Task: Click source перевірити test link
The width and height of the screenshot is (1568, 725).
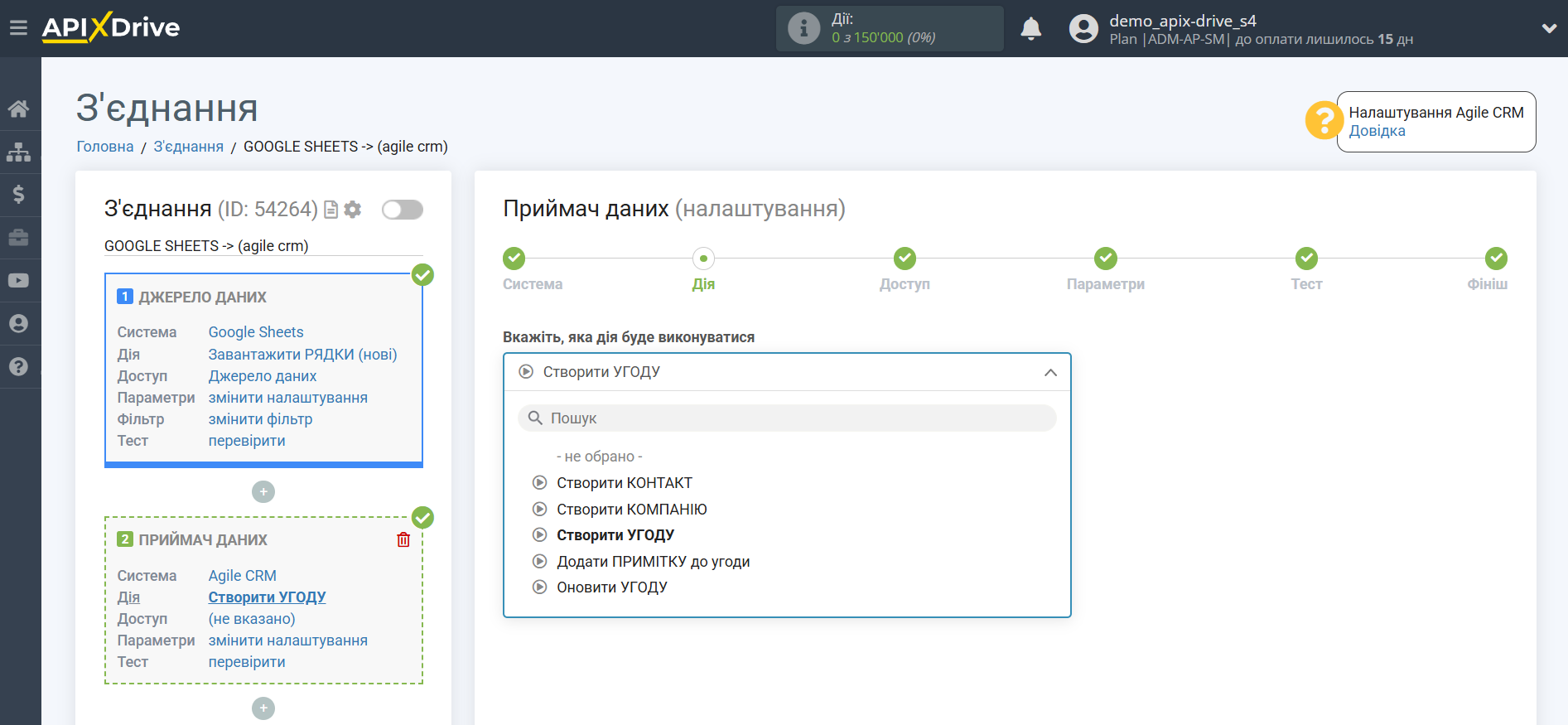Action: [247, 441]
